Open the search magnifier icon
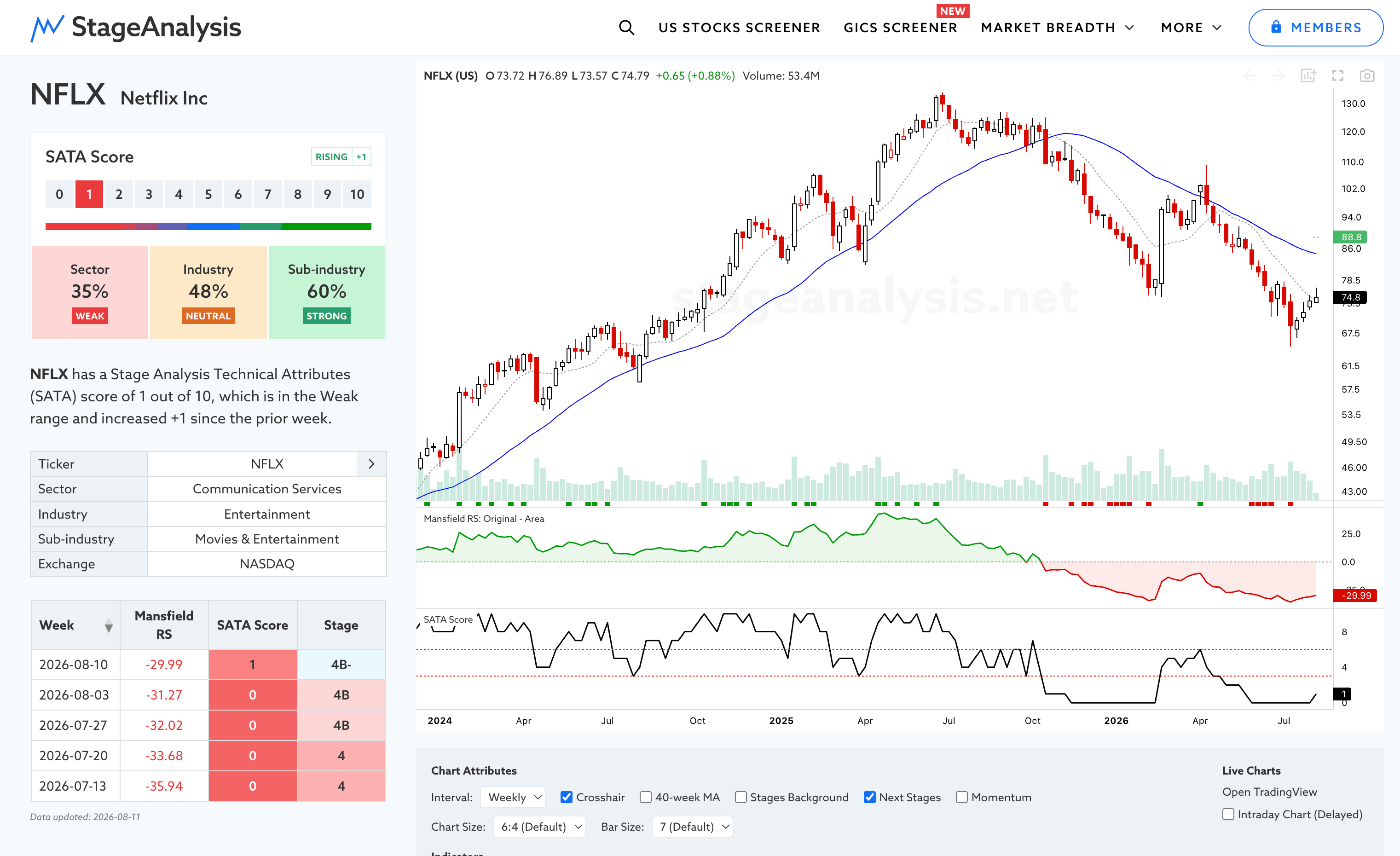The height and width of the screenshot is (856, 1400). click(x=626, y=27)
